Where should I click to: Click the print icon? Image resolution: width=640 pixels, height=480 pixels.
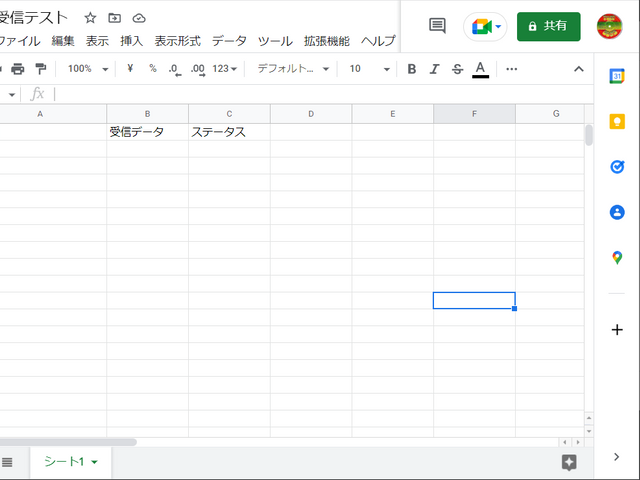click(x=18, y=69)
